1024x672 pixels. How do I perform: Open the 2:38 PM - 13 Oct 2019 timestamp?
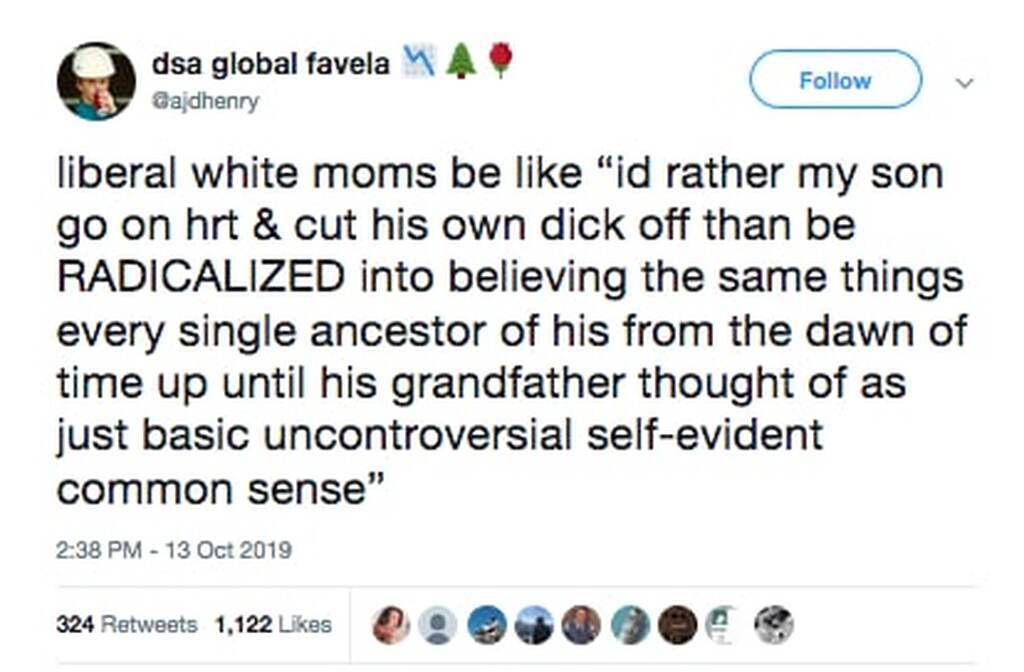[x=174, y=550]
